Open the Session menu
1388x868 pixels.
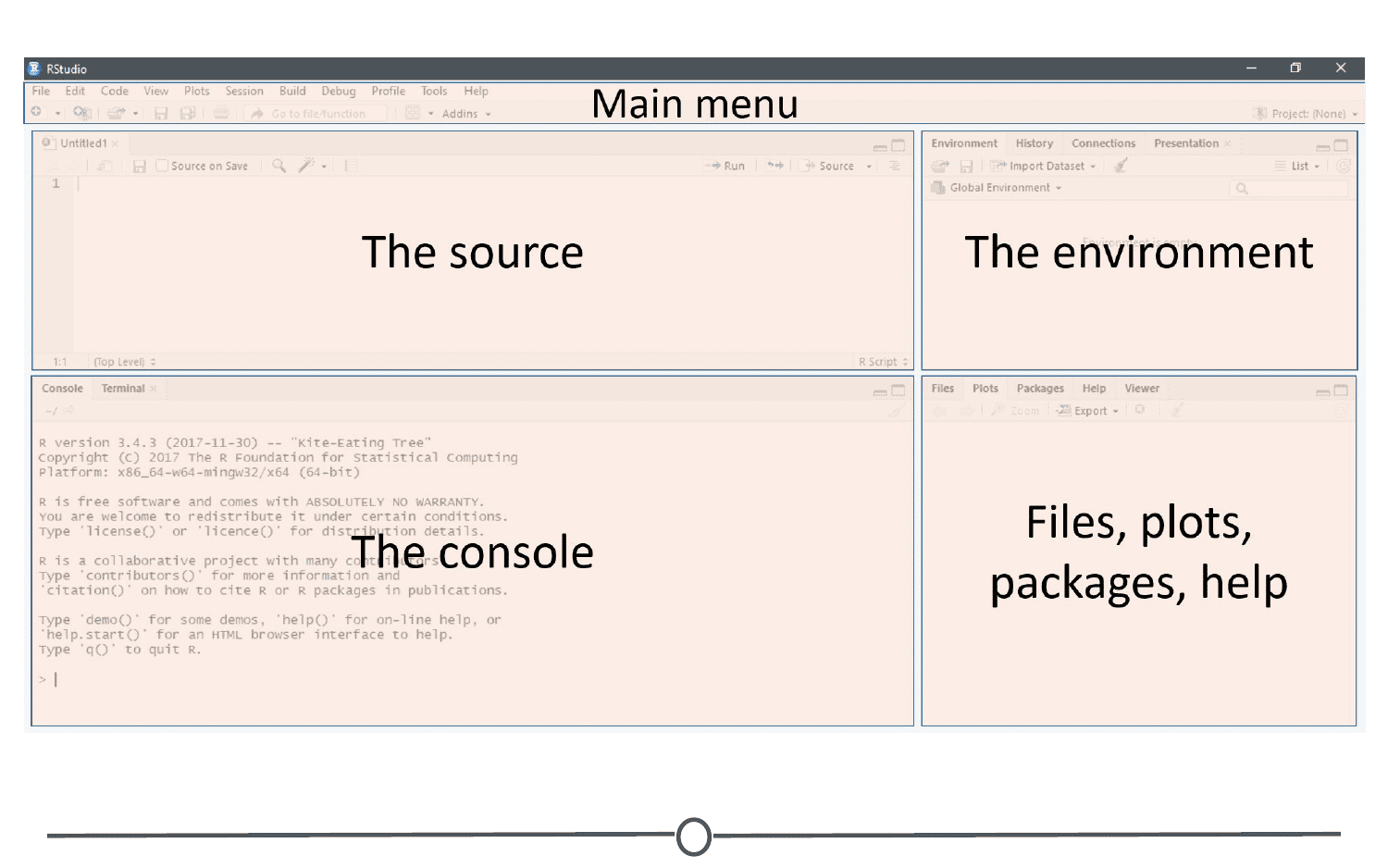(244, 91)
